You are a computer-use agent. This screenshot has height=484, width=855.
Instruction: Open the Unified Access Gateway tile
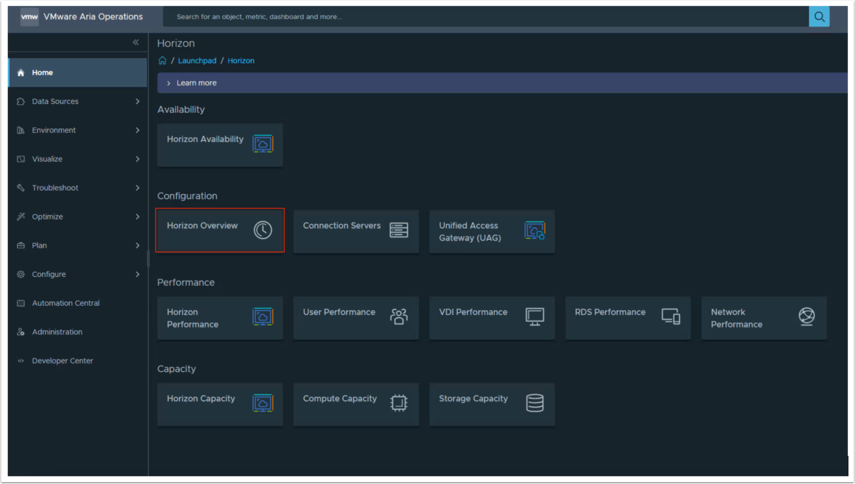(x=491, y=232)
